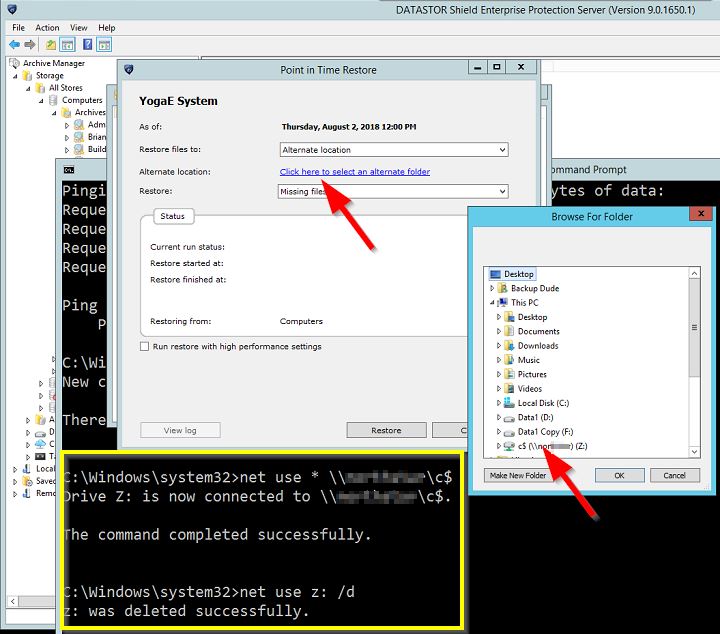Click the Forward arrow toolbar icon
The width and height of the screenshot is (720, 634).
point(30,45)
